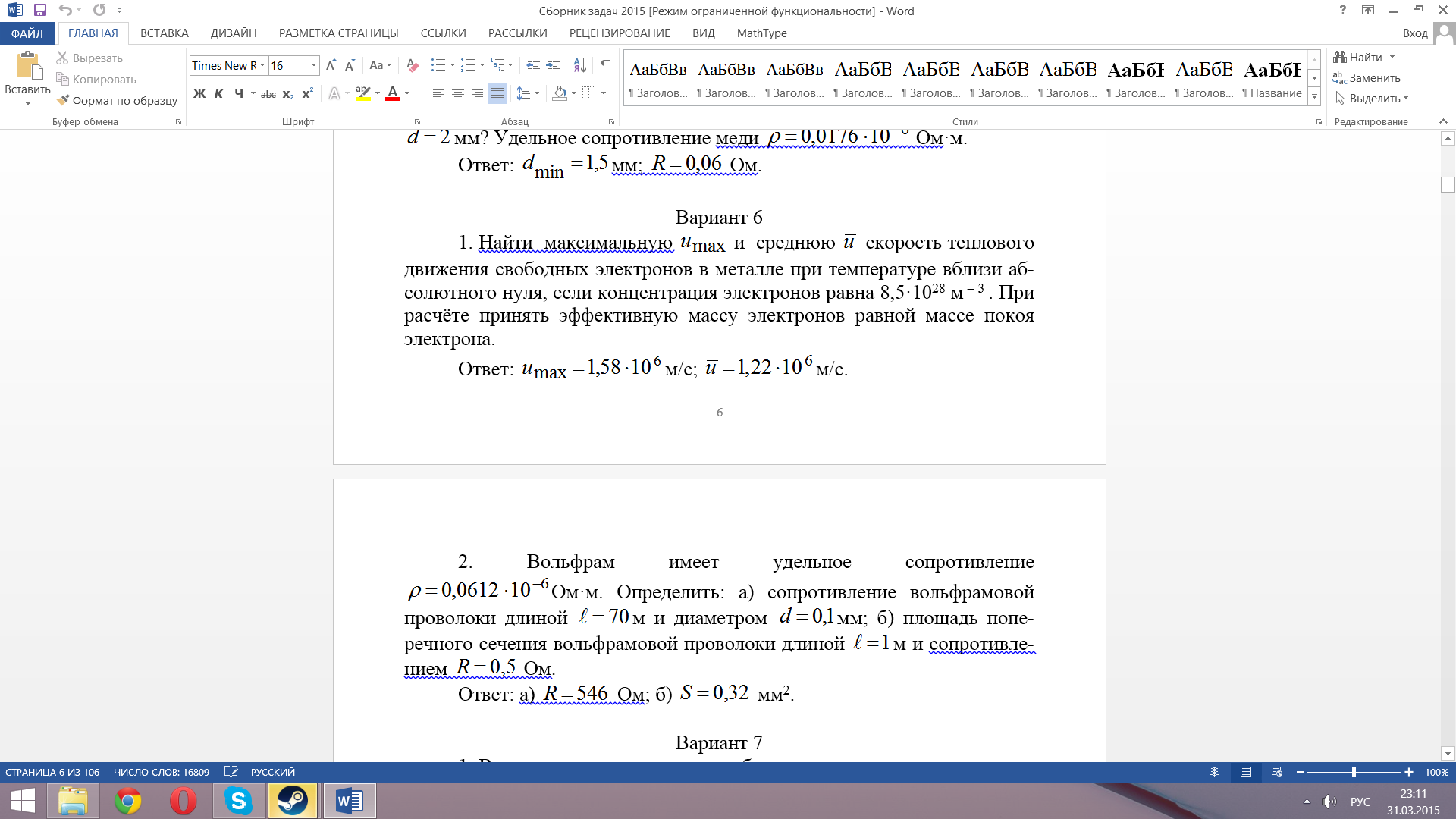
Task: Click the zoom slider handle
Action: 1354,772
